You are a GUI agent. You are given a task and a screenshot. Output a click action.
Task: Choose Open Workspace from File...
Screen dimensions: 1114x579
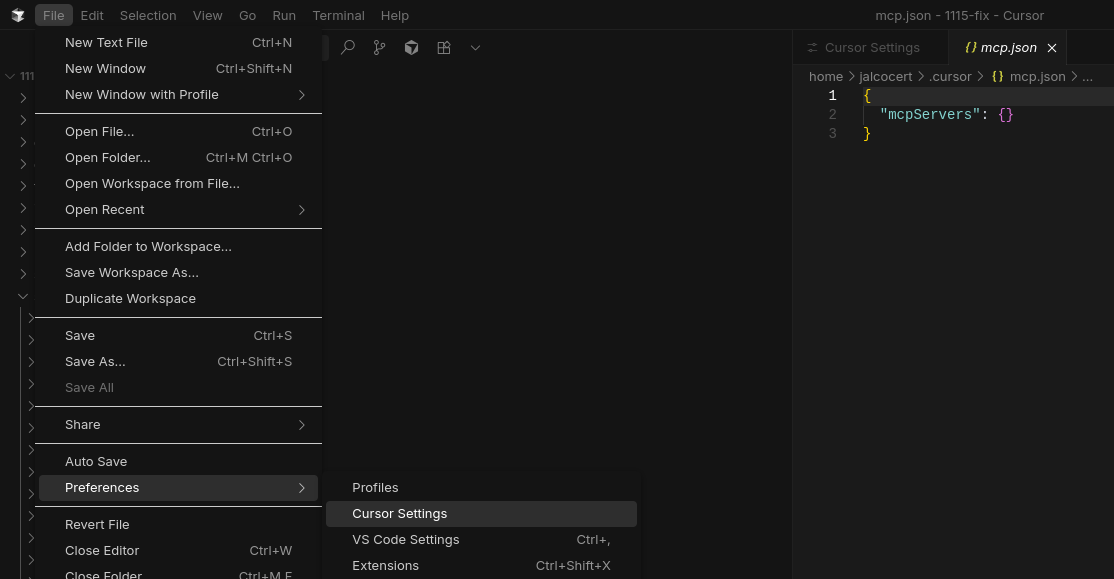pos(178,183)
